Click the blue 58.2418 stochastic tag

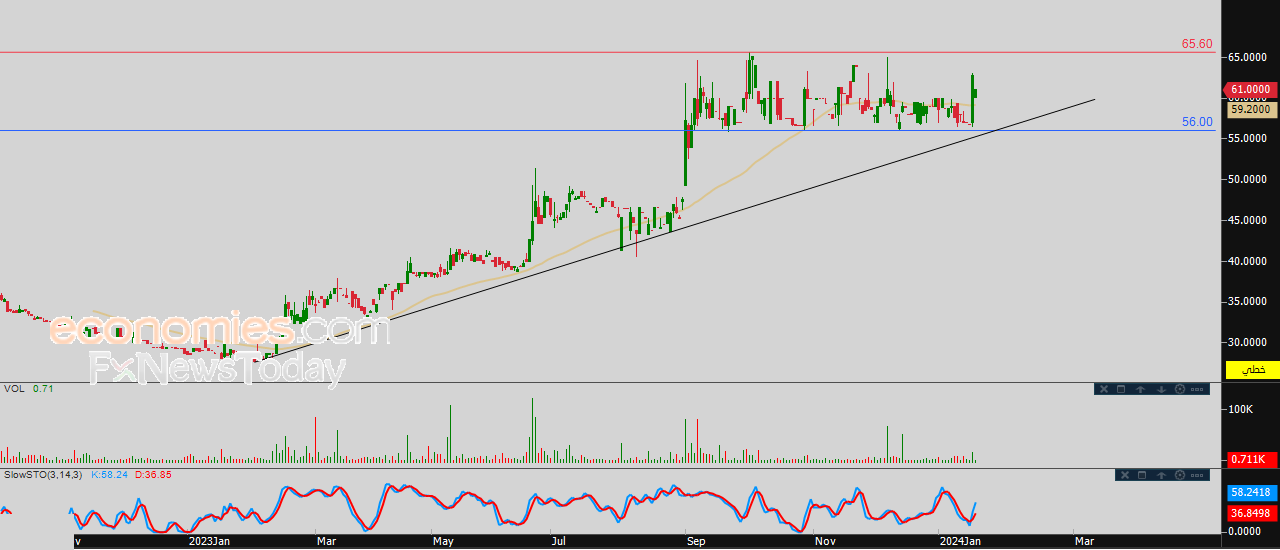pyautogui.click(x=1251, y=493)
